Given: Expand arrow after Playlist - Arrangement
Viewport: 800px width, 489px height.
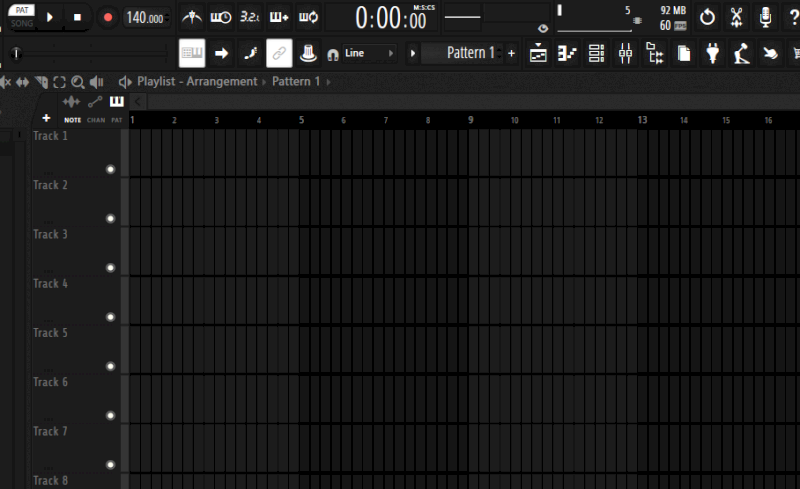Looking at the screenshot, I should click(264, 82).
